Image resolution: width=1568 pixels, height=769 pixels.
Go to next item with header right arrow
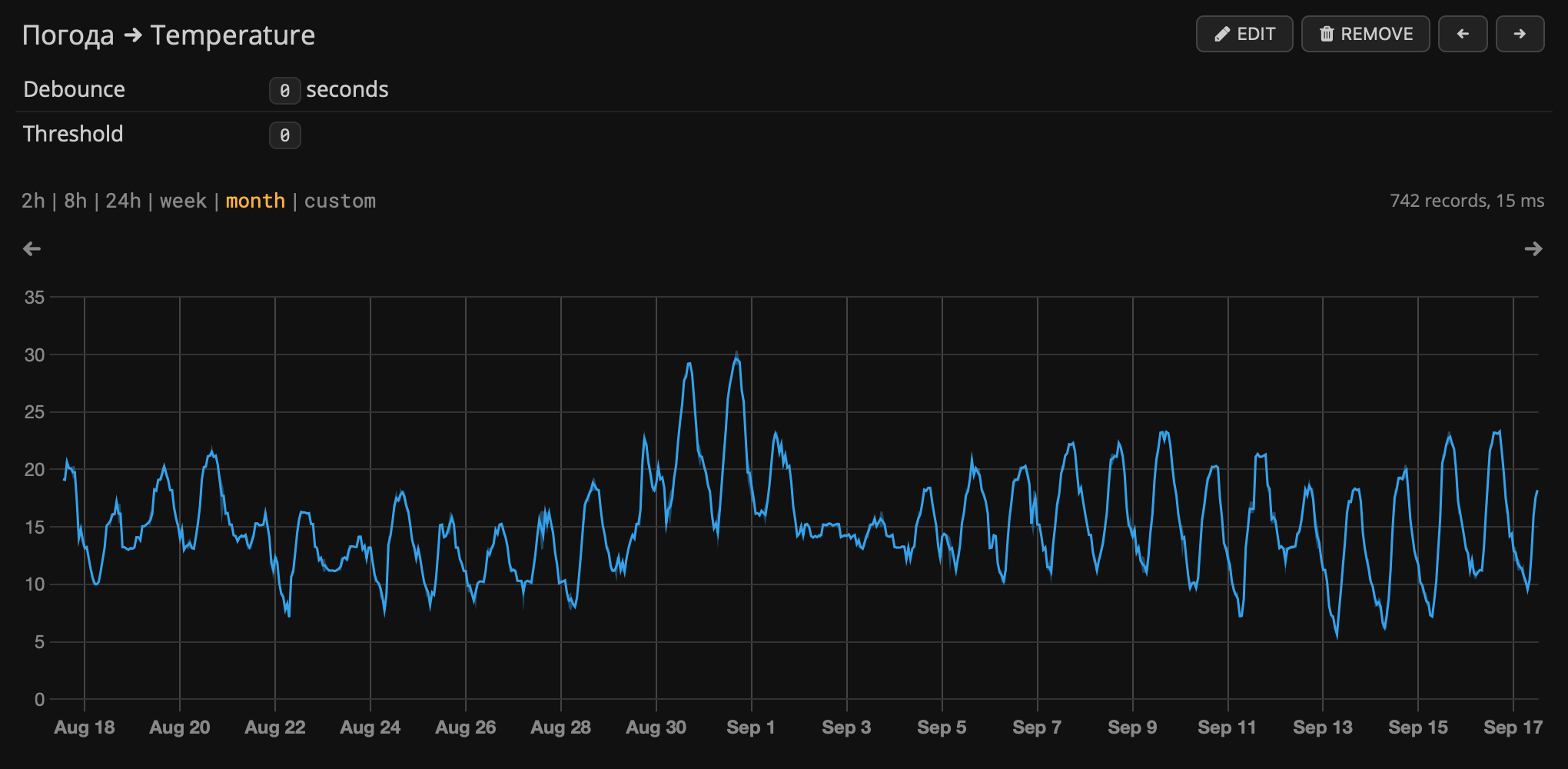coord(1520,34)
